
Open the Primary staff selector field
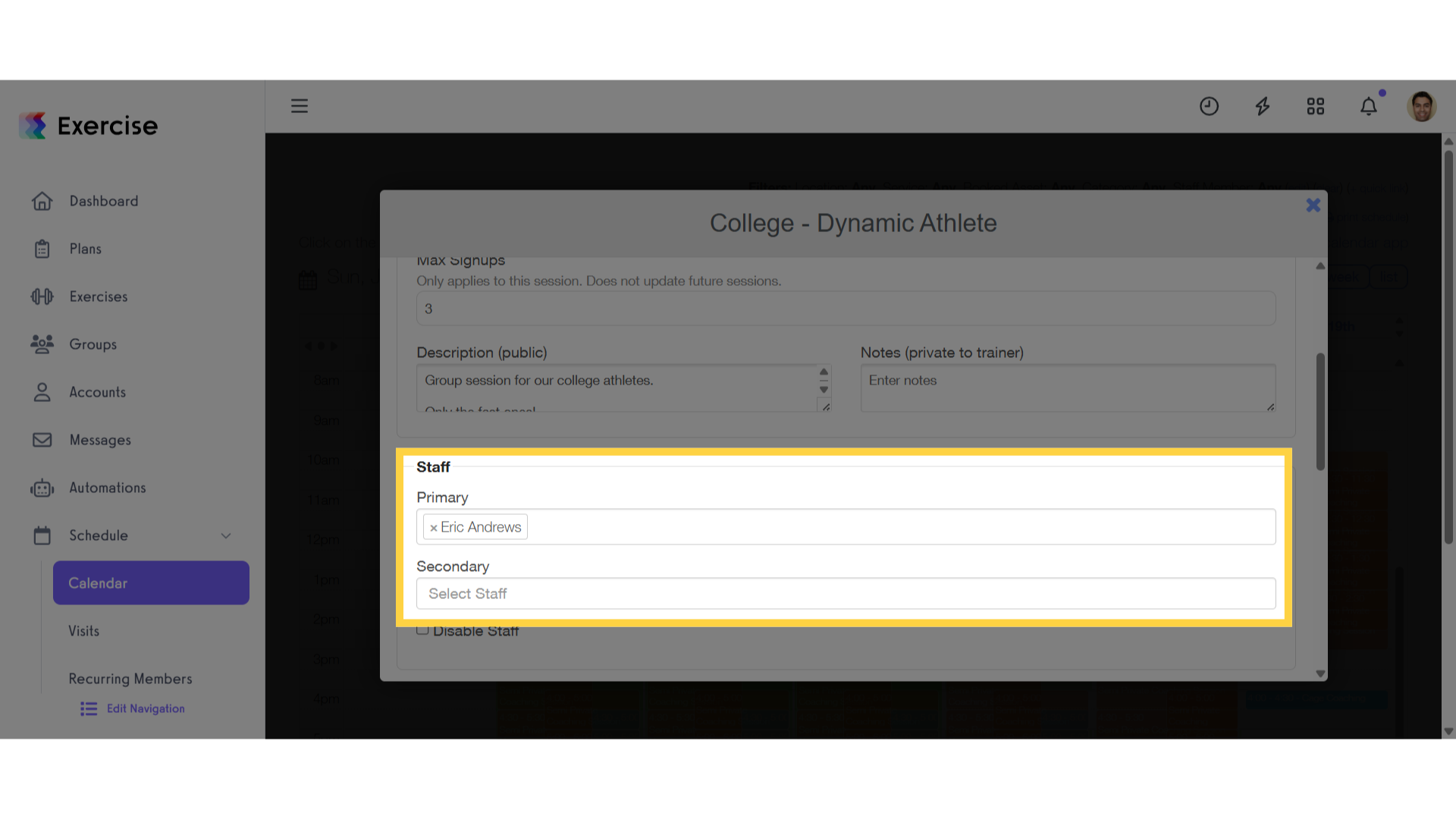[846, 527]
